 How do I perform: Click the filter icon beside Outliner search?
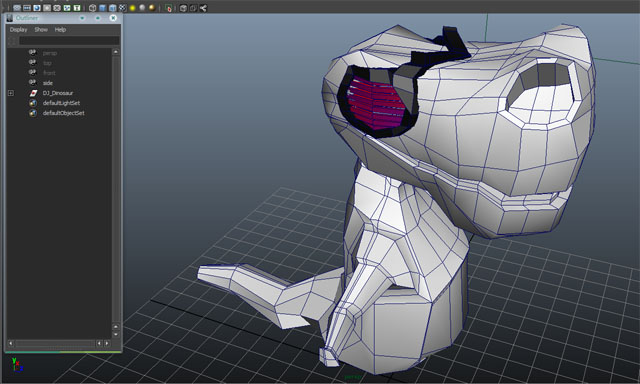click(x=12, y=40)
